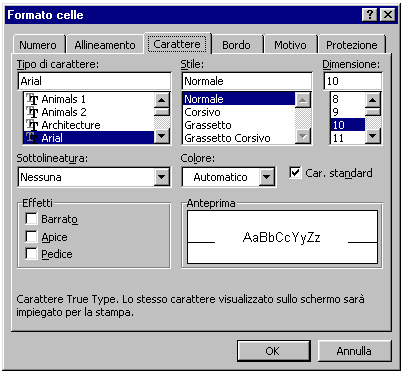Click the TrueType icon beside Animals 2

click(x=32, y=112)
